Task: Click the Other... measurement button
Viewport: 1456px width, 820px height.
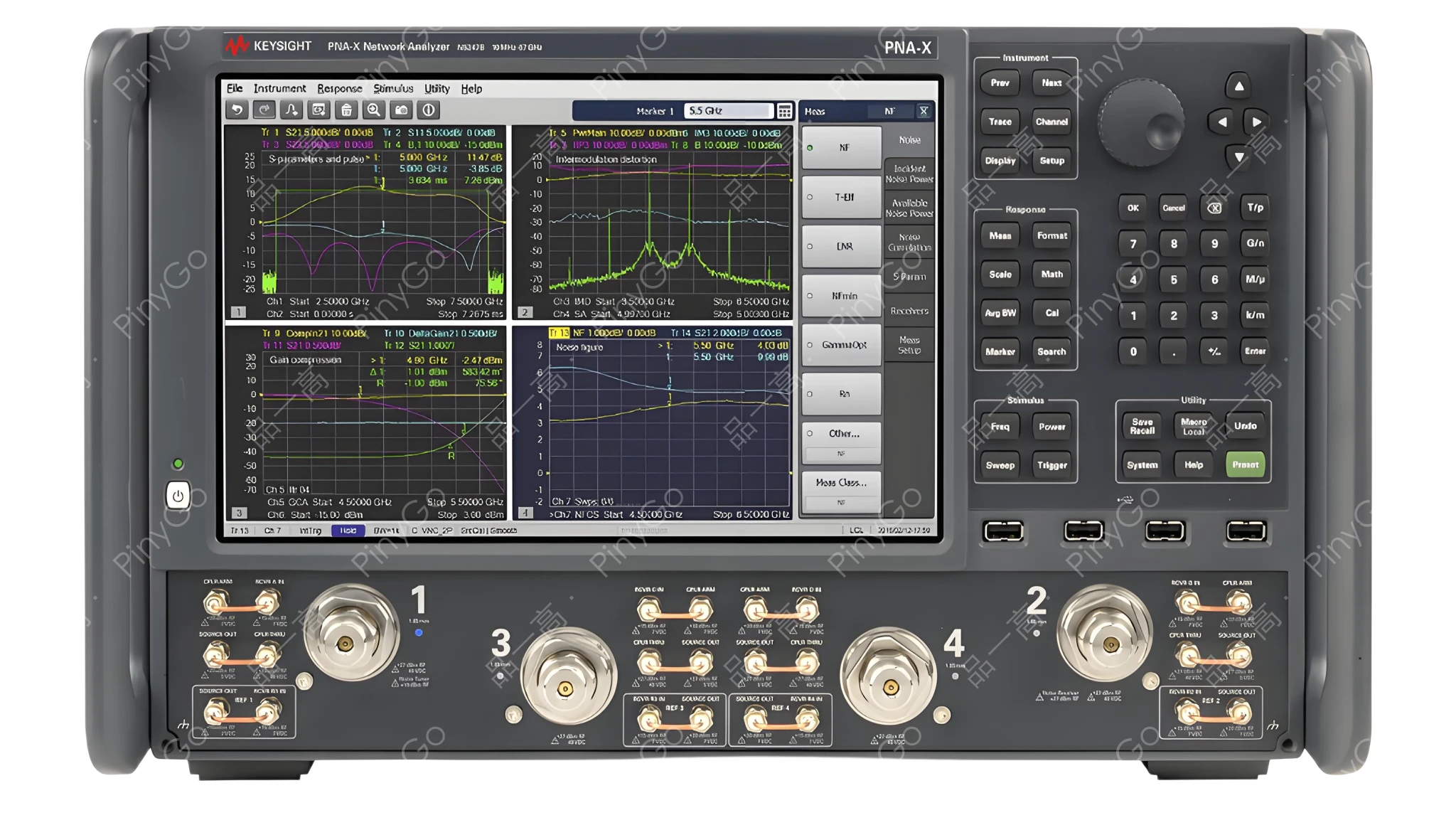Action: pos(841,434)
